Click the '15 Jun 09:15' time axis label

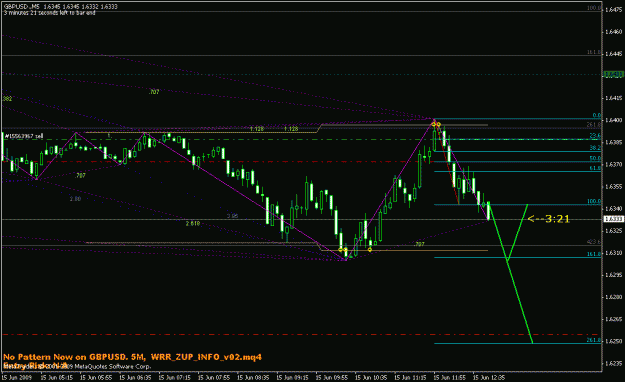tap(293, 377)
